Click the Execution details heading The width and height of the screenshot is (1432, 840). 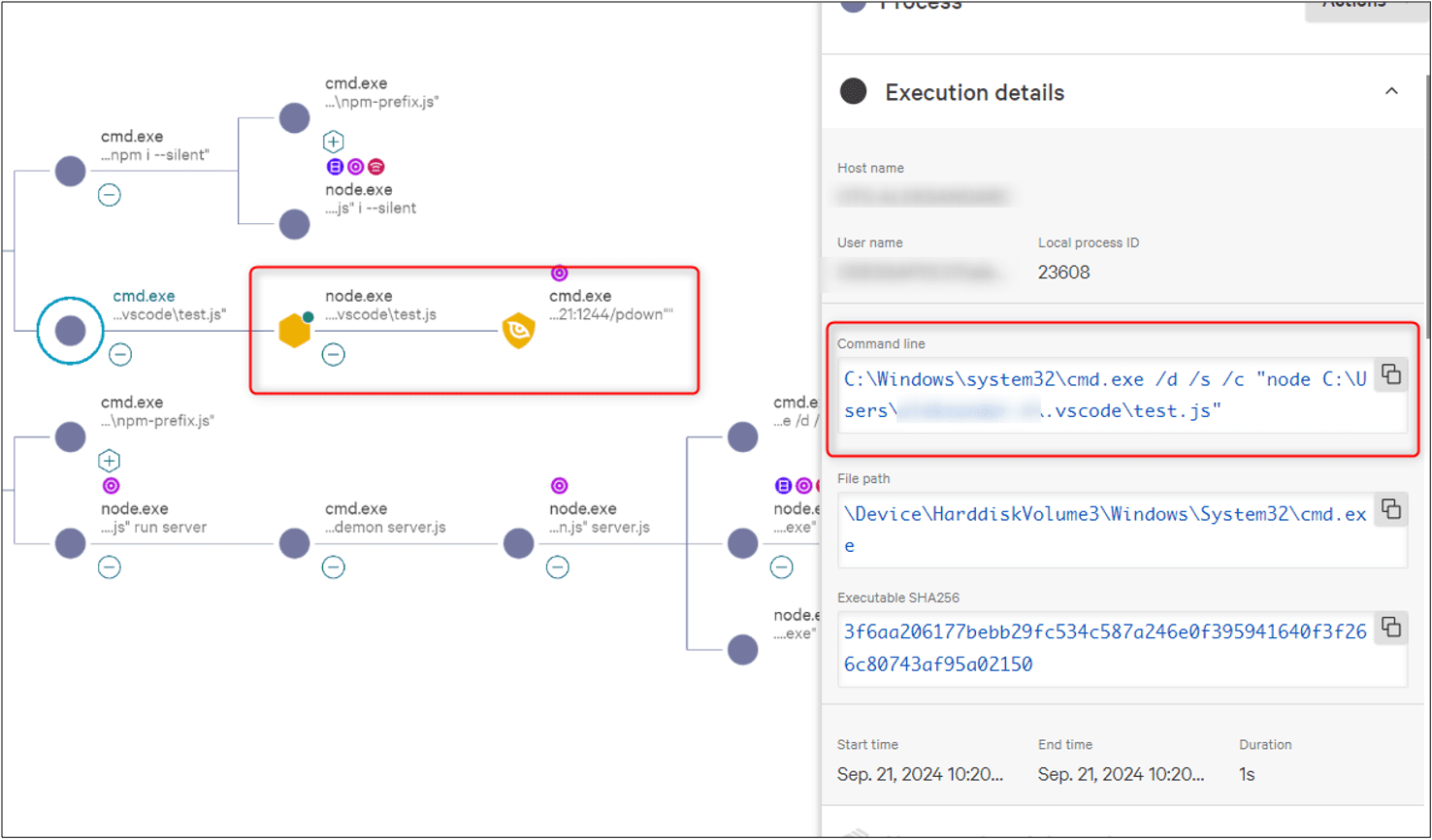[x=974, y=92]
